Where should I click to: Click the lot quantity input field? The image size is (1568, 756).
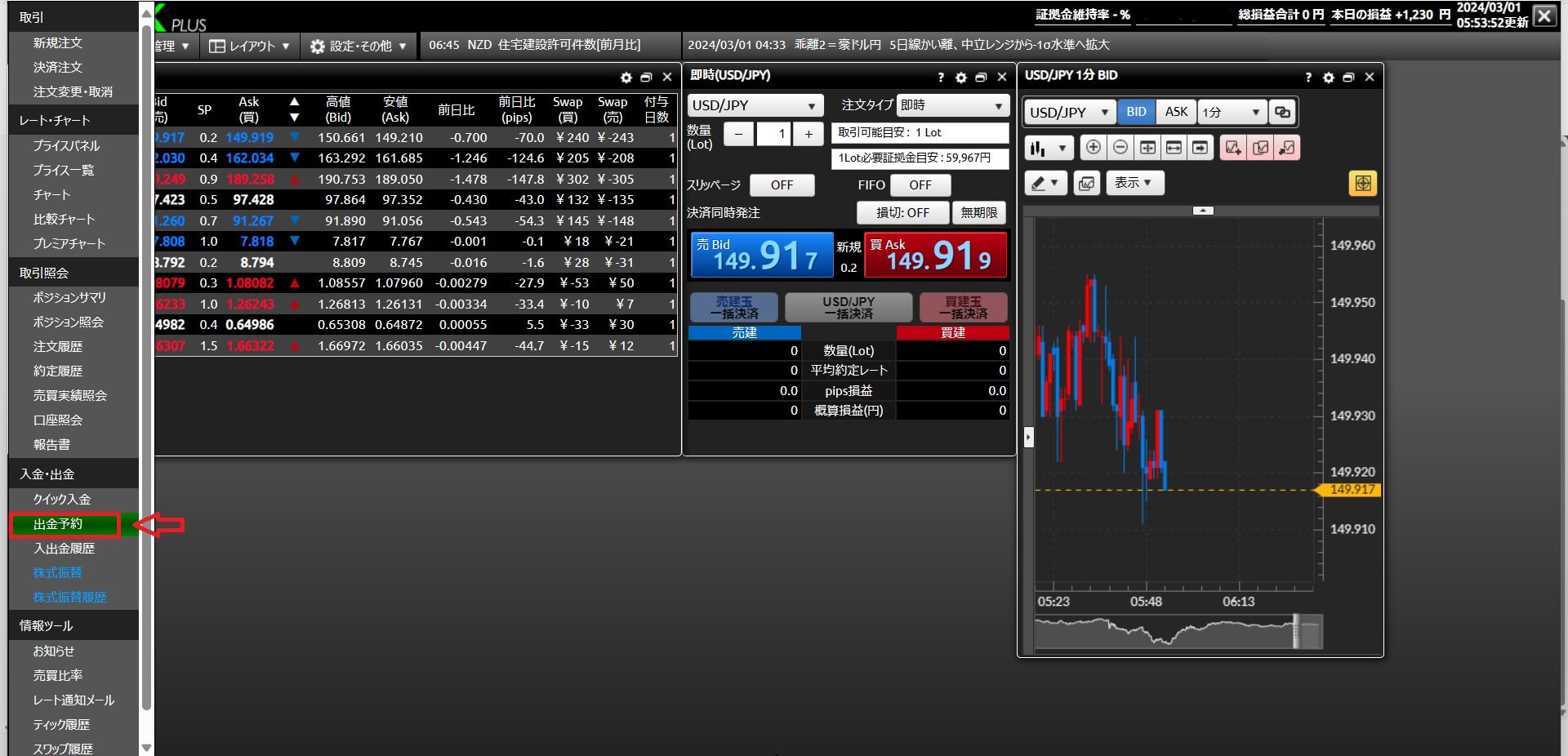773,134
